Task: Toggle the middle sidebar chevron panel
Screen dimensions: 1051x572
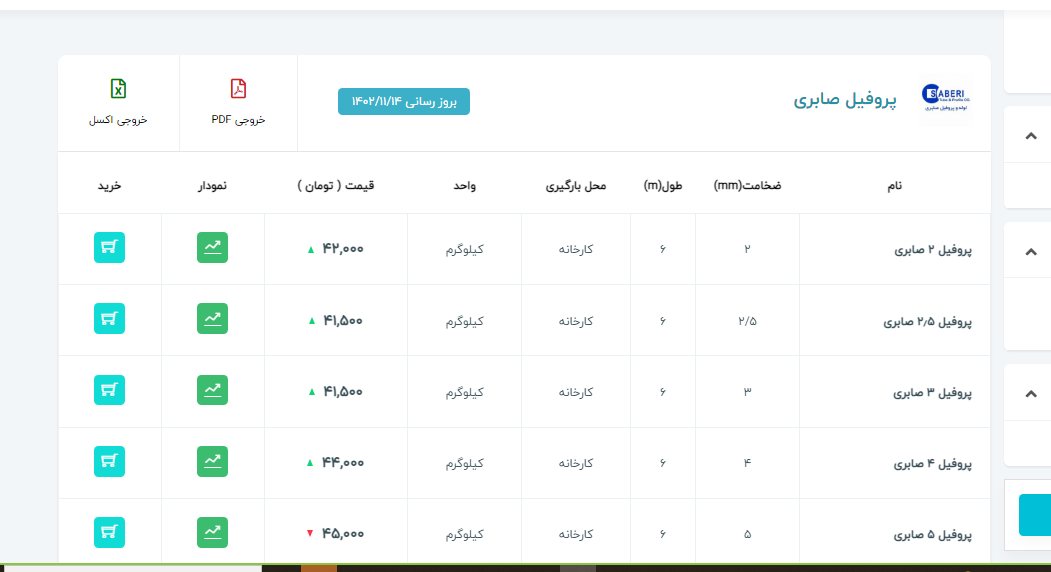Action: [1031, 251]
